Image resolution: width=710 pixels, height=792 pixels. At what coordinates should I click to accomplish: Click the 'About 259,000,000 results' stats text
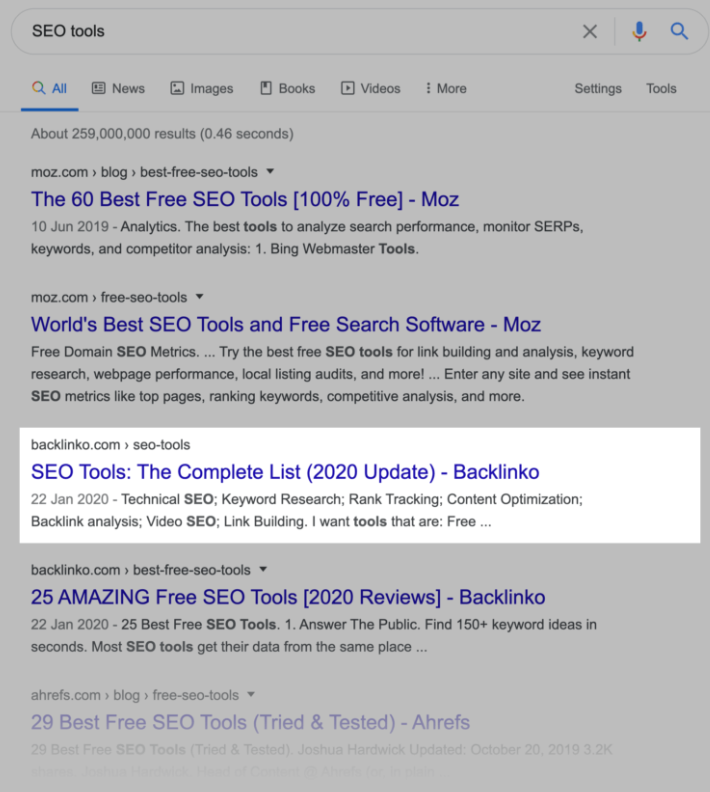(162, 134)
